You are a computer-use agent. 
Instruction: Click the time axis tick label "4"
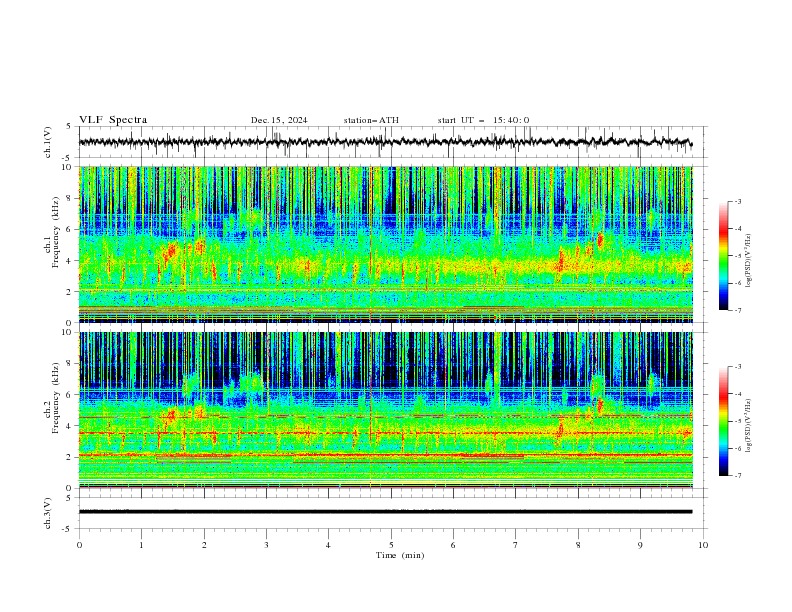pyautogui.click(x=329, y=545)
